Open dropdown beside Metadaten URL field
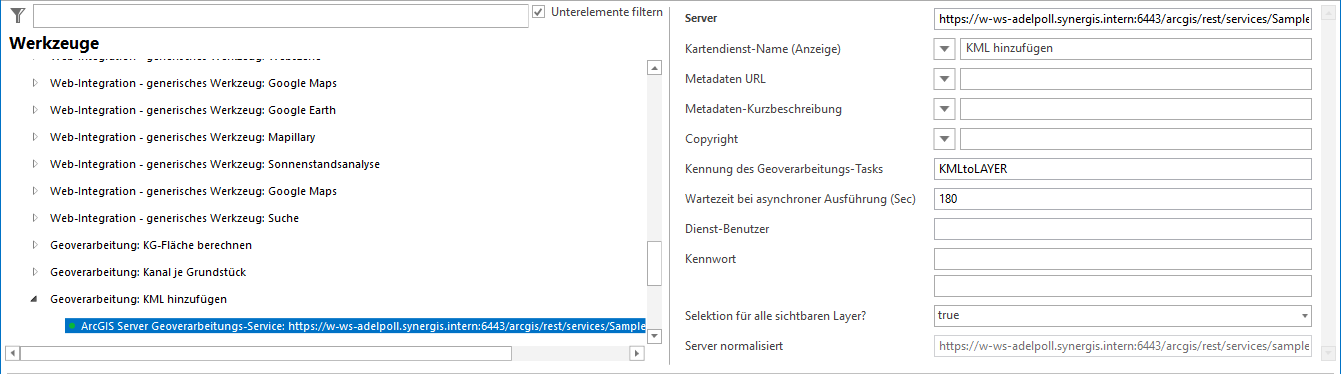This screenshot has height=374, width=1341. pyautogui.click(x=945, y=79)
